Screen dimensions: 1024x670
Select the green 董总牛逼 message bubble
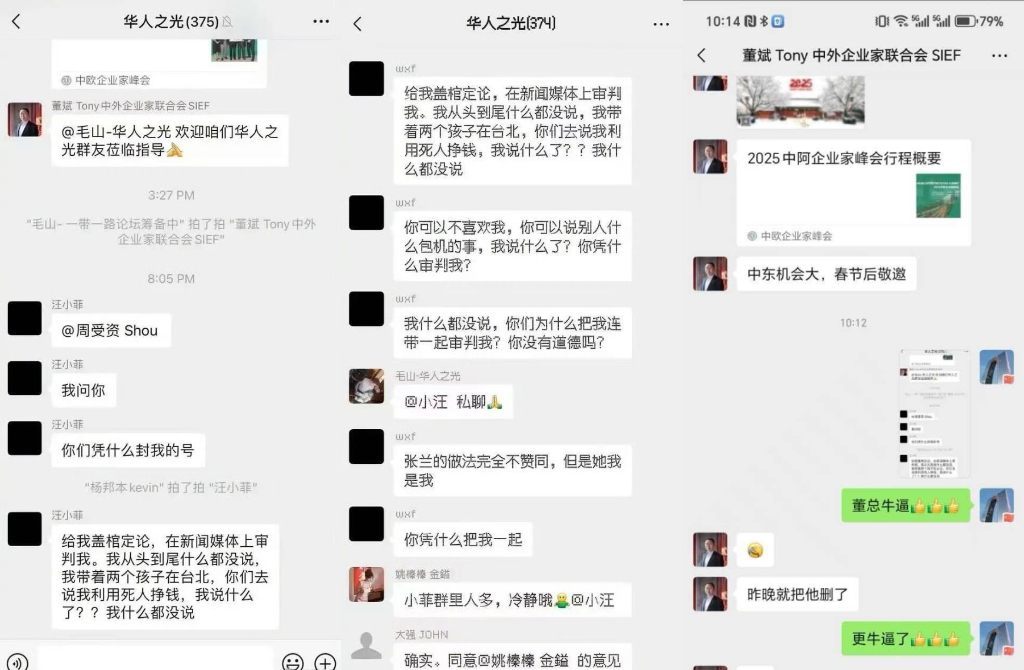pos(905,505)
